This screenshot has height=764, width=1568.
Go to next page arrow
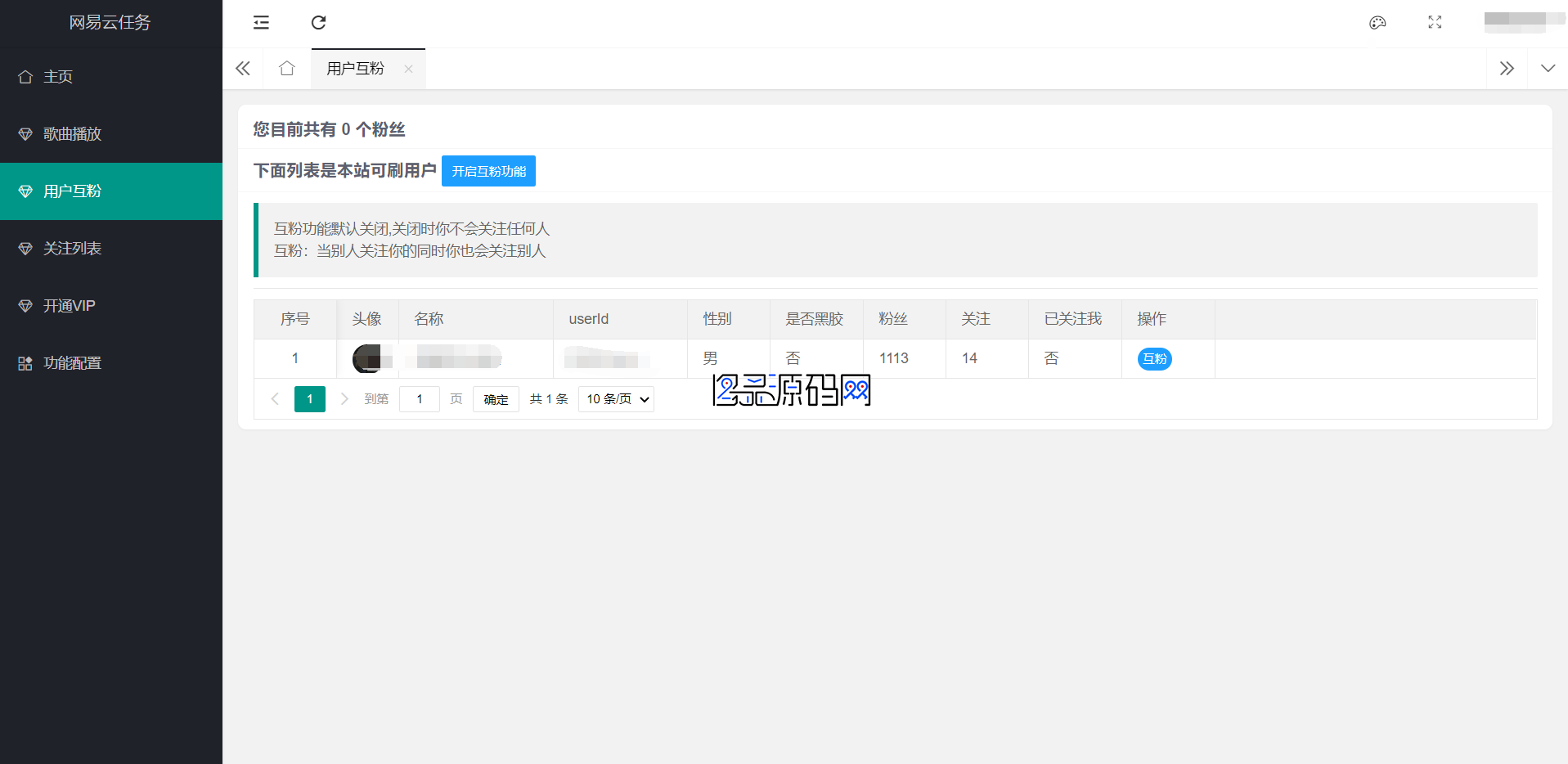pos(344,399)
